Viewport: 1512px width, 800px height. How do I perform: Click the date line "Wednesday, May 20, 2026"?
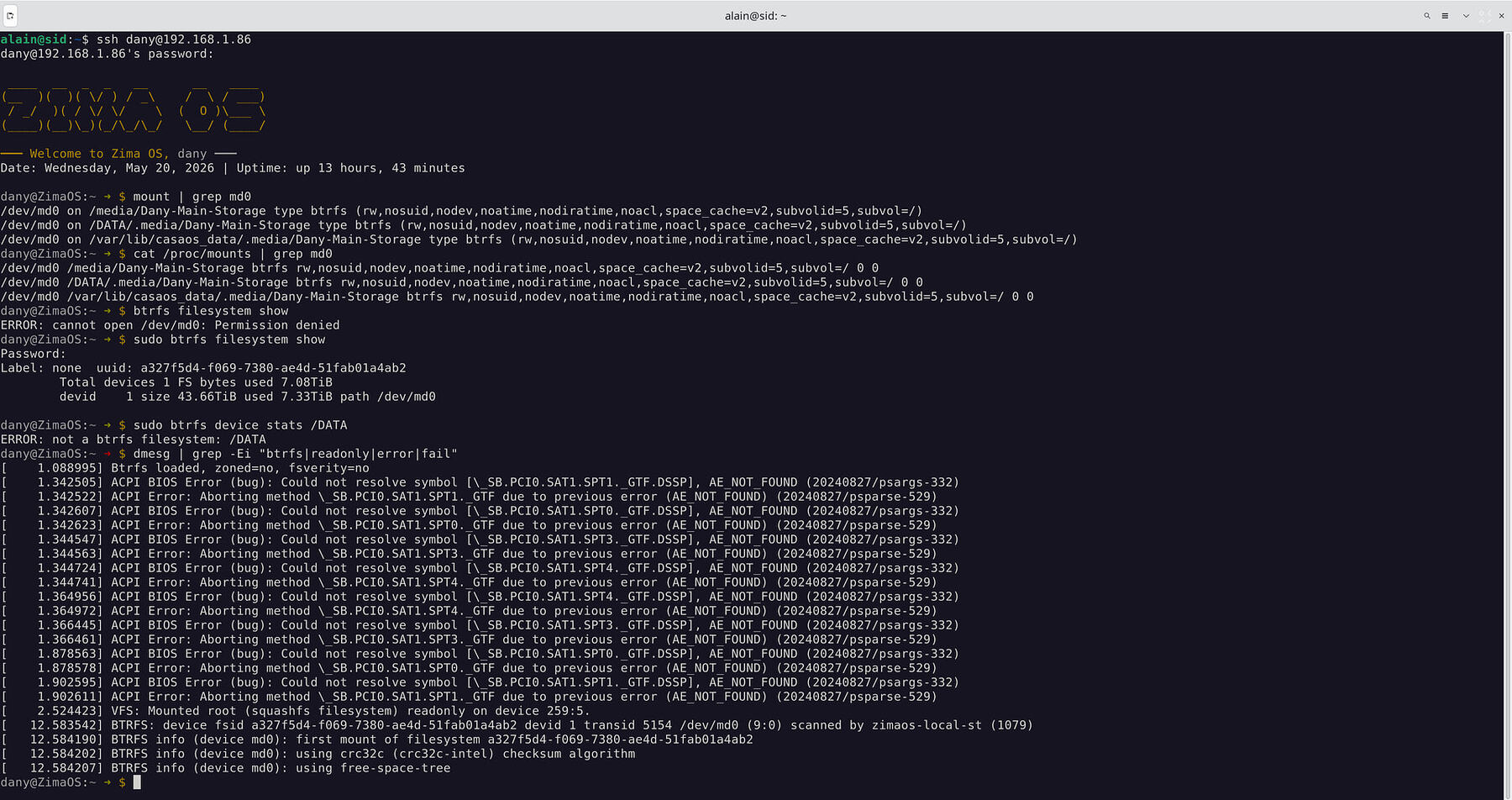point(129,168)
